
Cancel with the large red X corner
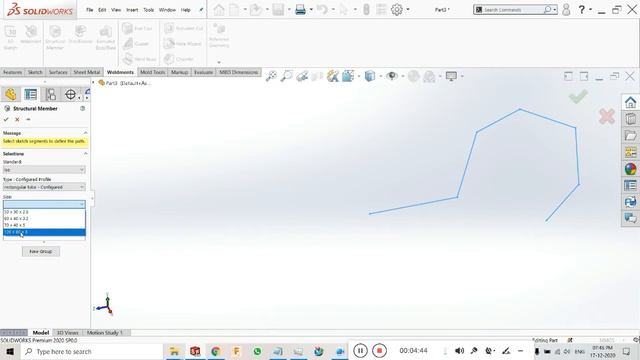point(607,116)
